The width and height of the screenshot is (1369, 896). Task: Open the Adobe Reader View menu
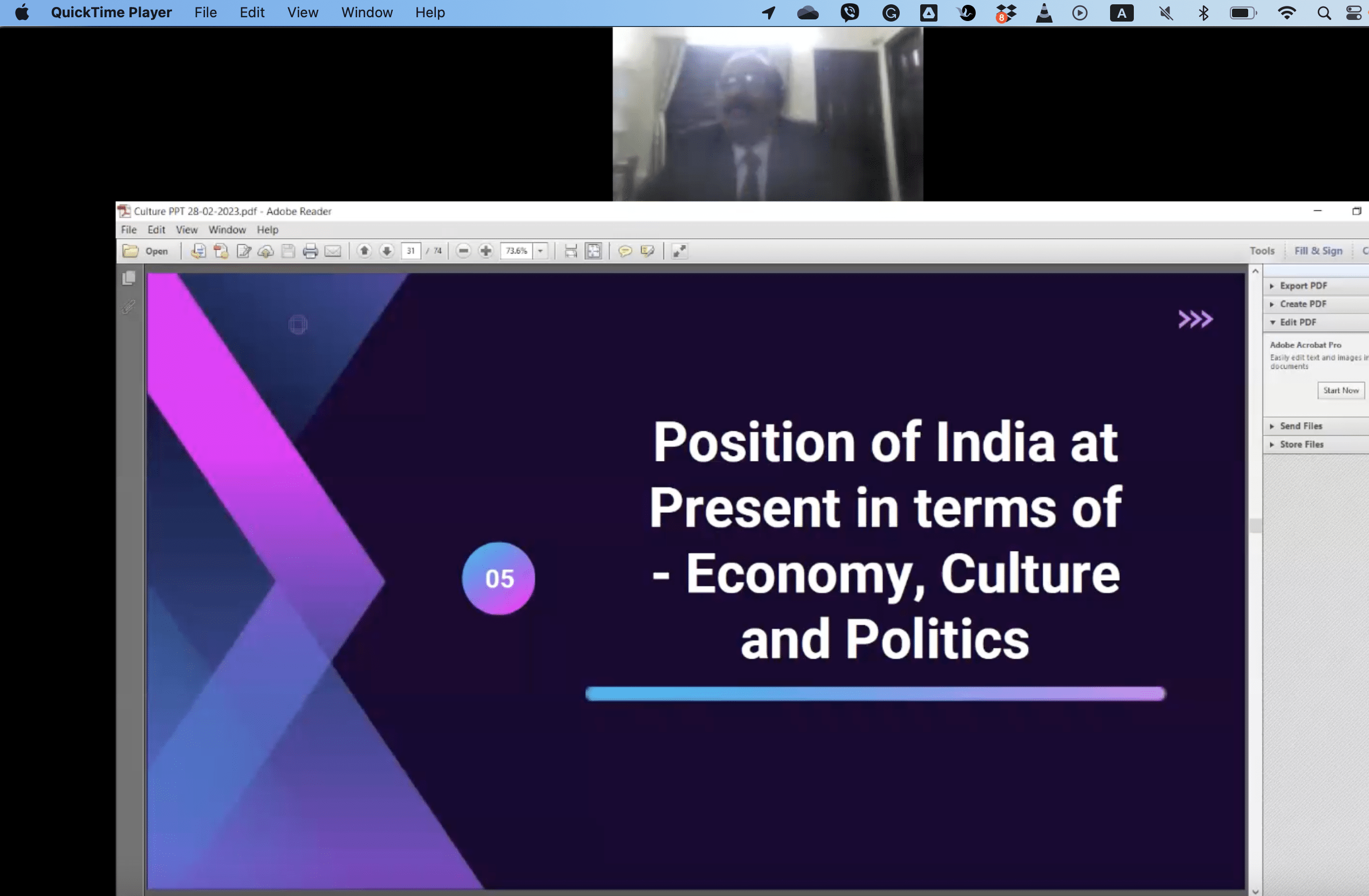click(187, 230)
